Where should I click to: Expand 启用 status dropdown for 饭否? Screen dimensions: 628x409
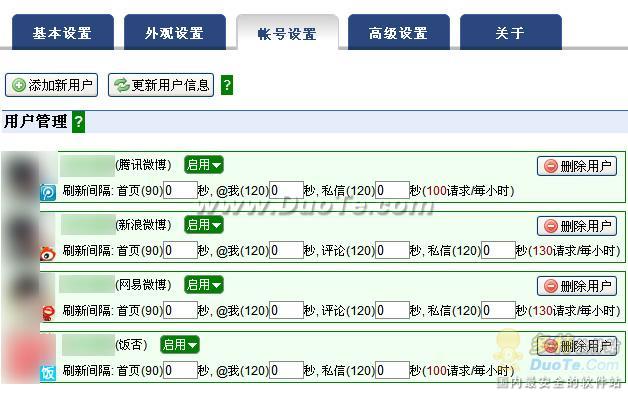180,345
